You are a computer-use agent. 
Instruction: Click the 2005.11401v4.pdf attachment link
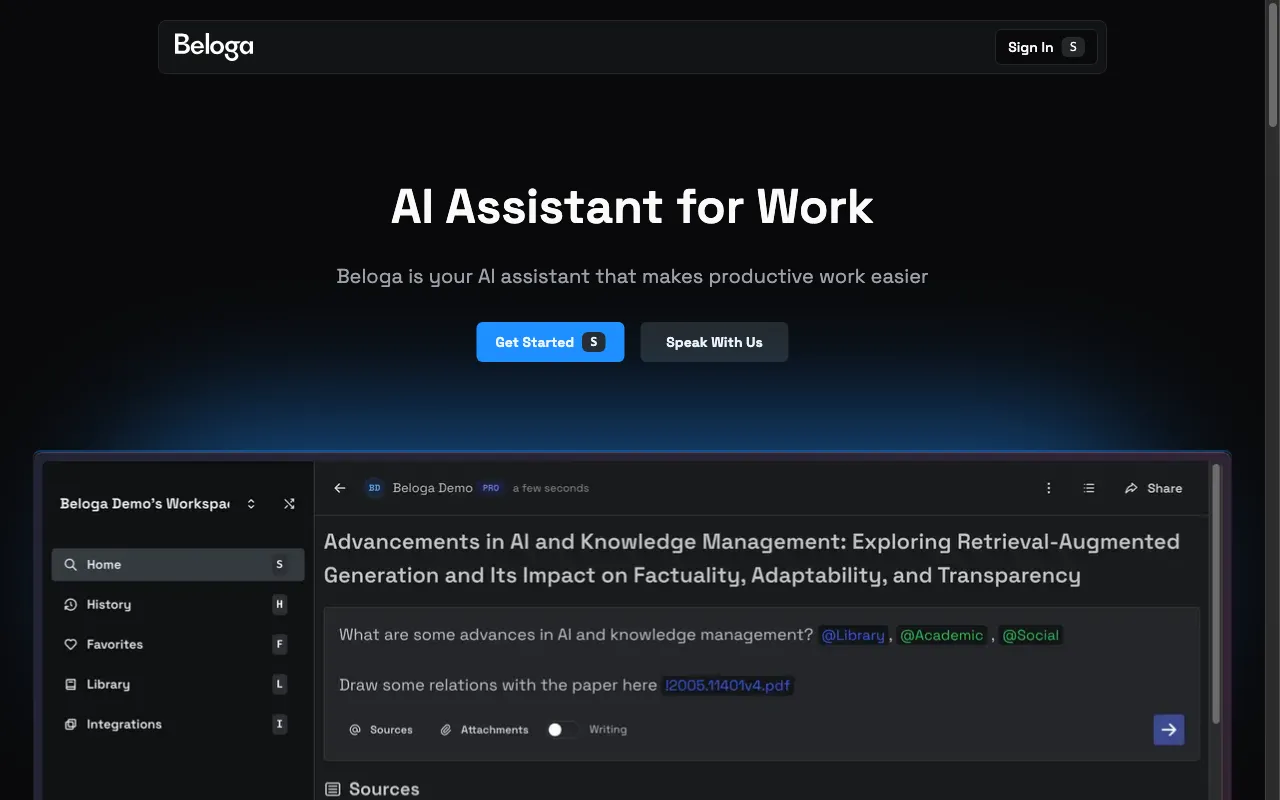[729, 685]
